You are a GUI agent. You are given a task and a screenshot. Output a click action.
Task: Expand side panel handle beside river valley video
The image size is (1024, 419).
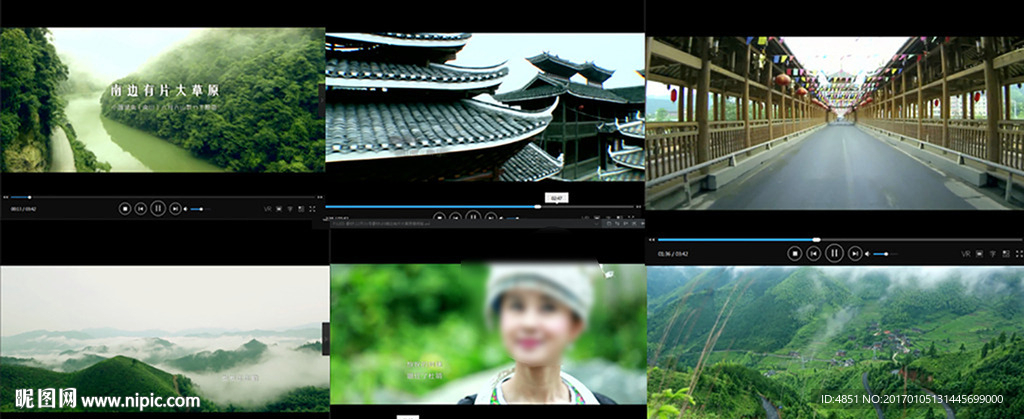[x=322, y=101]
